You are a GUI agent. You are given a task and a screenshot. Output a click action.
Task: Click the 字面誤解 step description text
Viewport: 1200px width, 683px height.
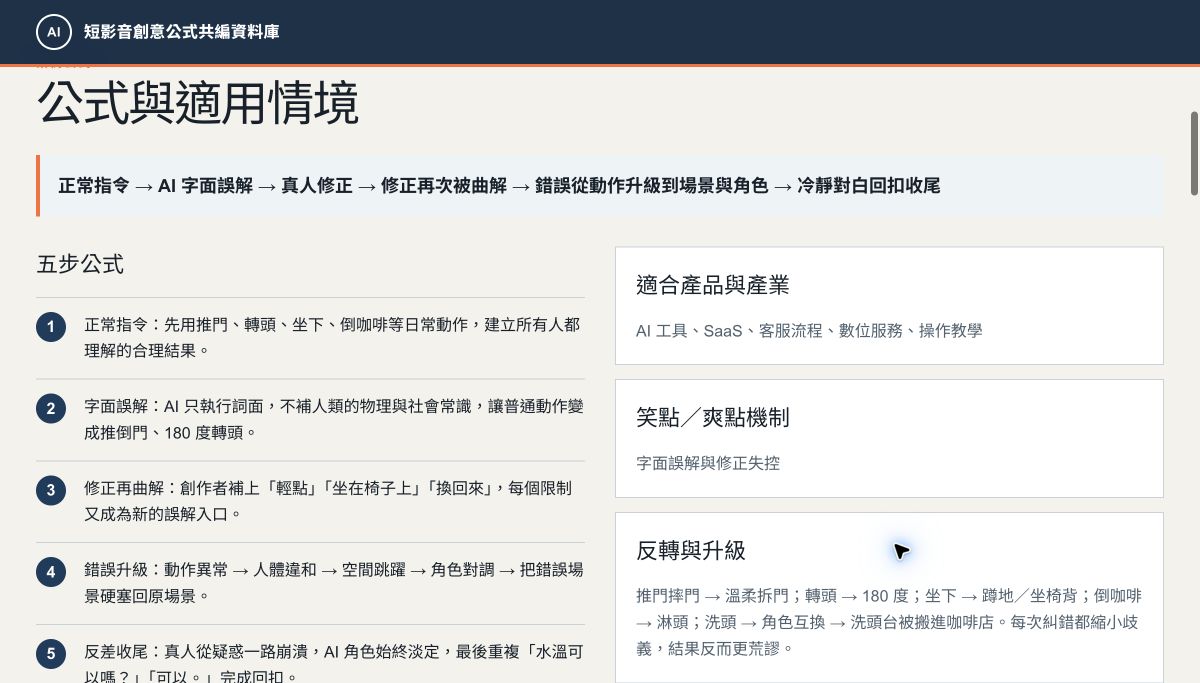[333, 420]
